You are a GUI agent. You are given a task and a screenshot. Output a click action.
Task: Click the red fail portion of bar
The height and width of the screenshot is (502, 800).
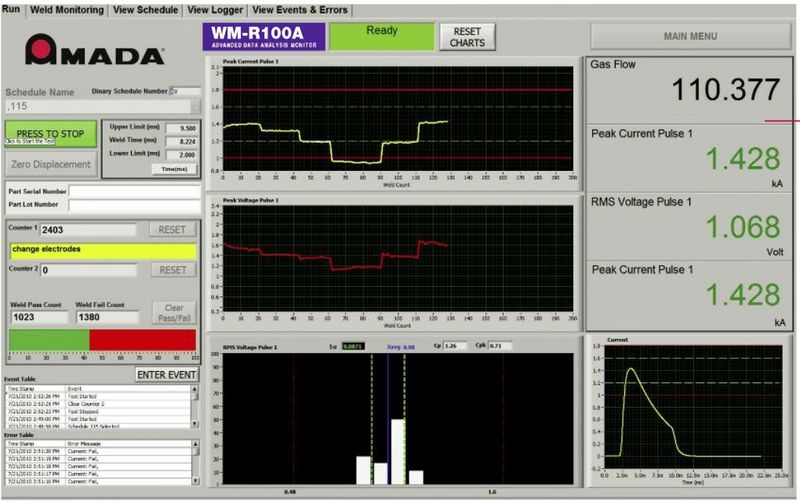[x=142, y=340]
